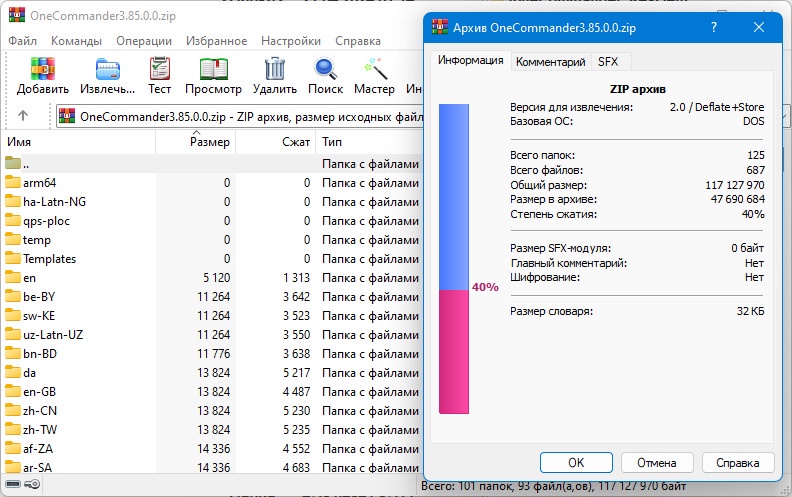Click the WinRAR icon in address bar
Image resolution: width=792 pixels, height=497 pixels.
[67, 116]
